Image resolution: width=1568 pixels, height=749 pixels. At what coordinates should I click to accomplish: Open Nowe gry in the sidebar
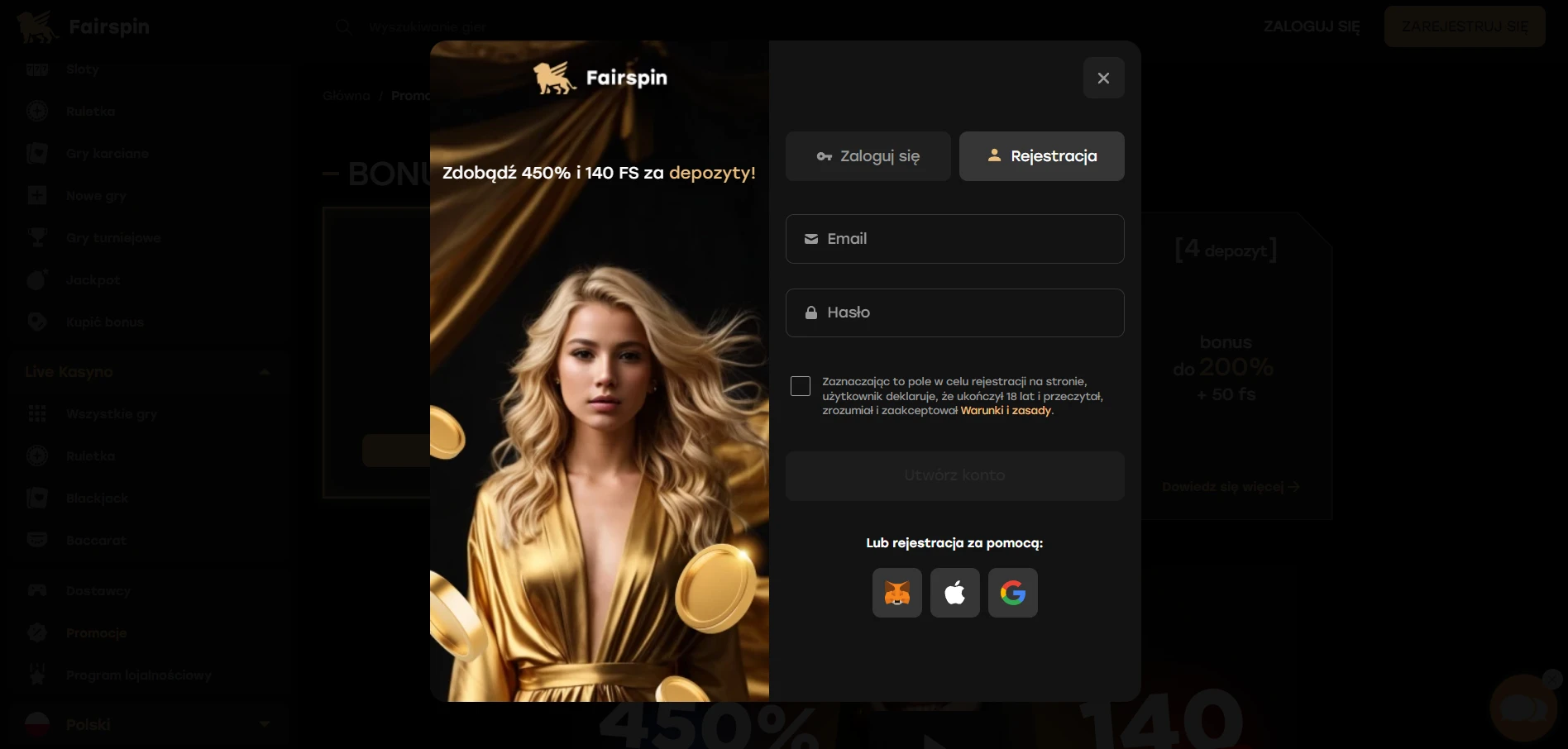pos(96,196)
